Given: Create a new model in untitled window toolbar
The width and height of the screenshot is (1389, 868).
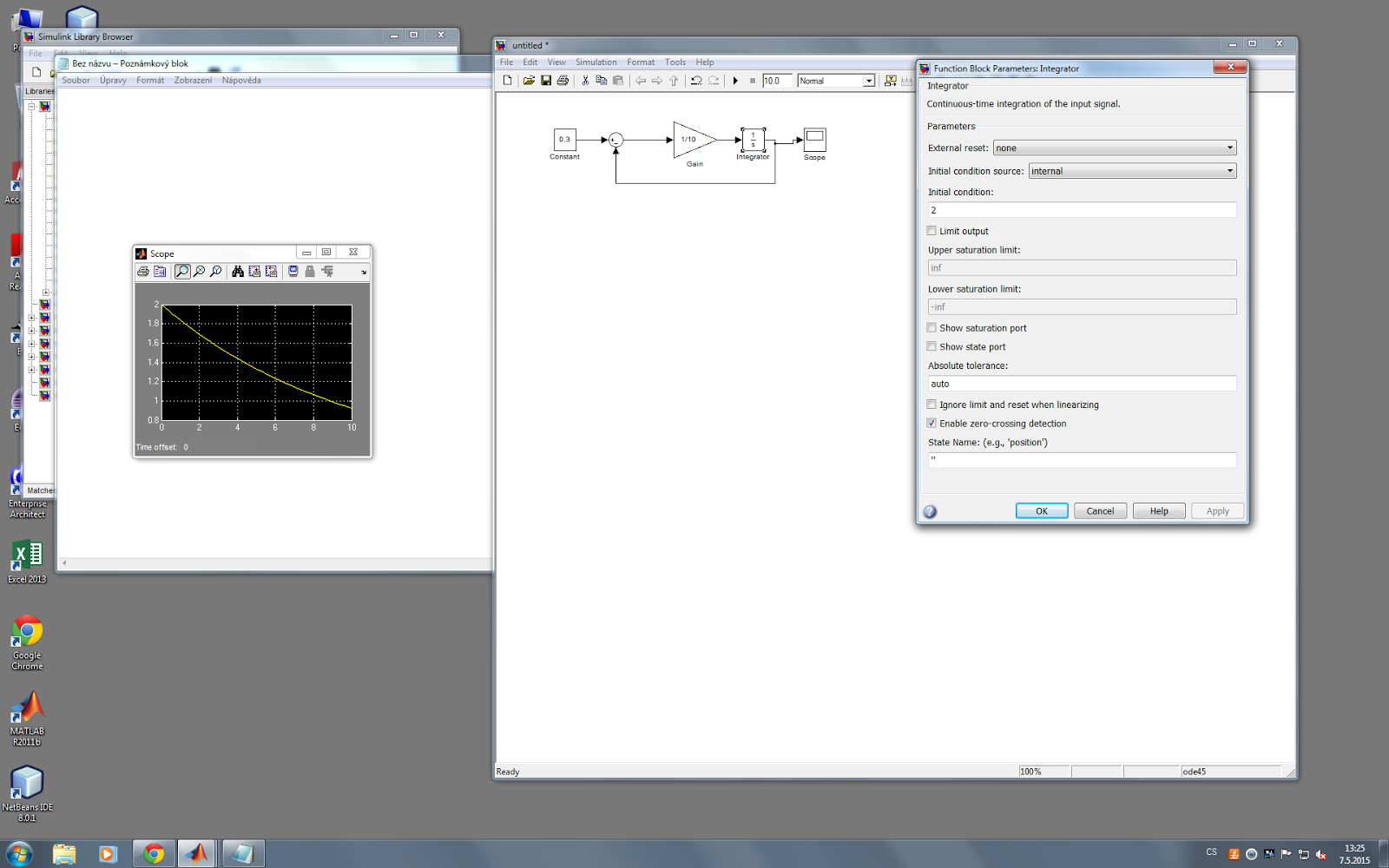Looking at the screenshot, I should coord(508,81).
